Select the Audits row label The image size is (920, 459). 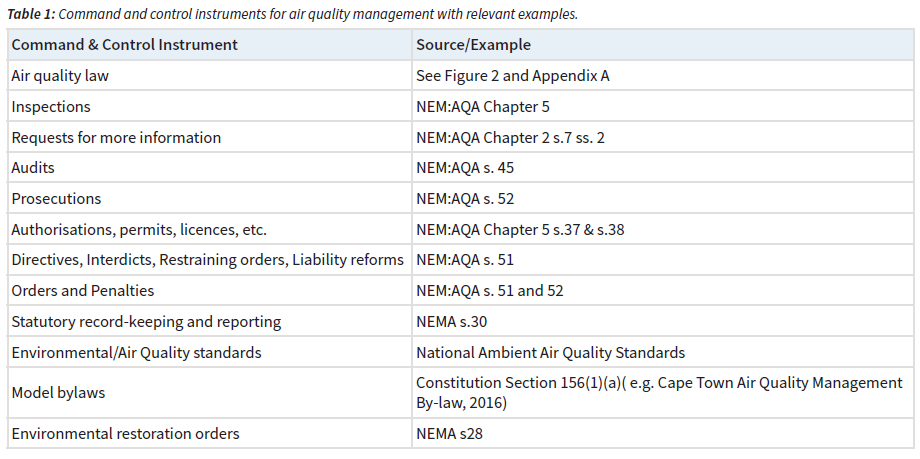(33, 168)
